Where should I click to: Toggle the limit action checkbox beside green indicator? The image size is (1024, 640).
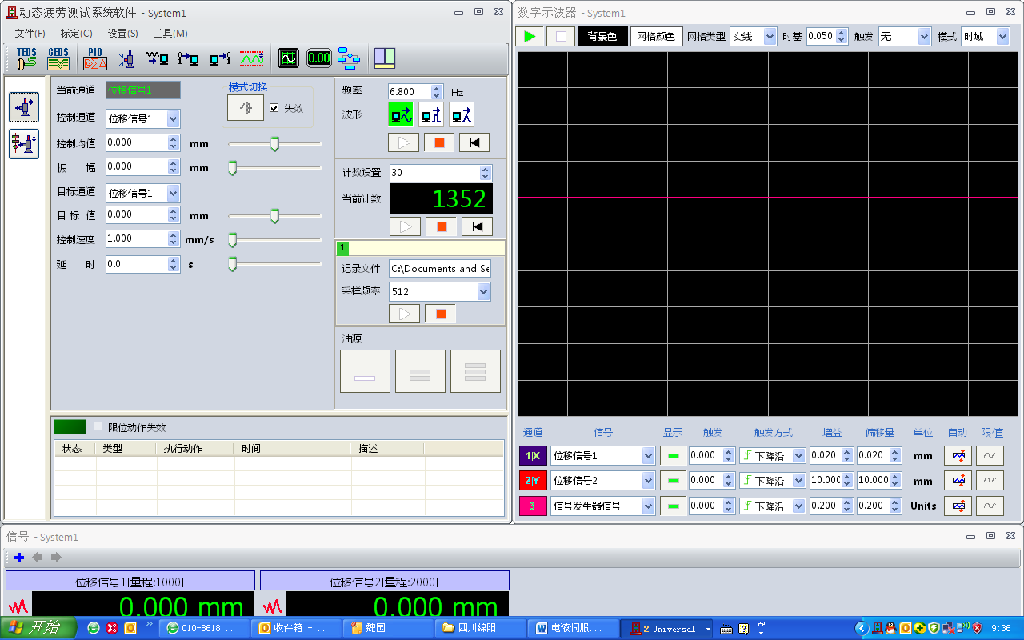click(98, 426)
